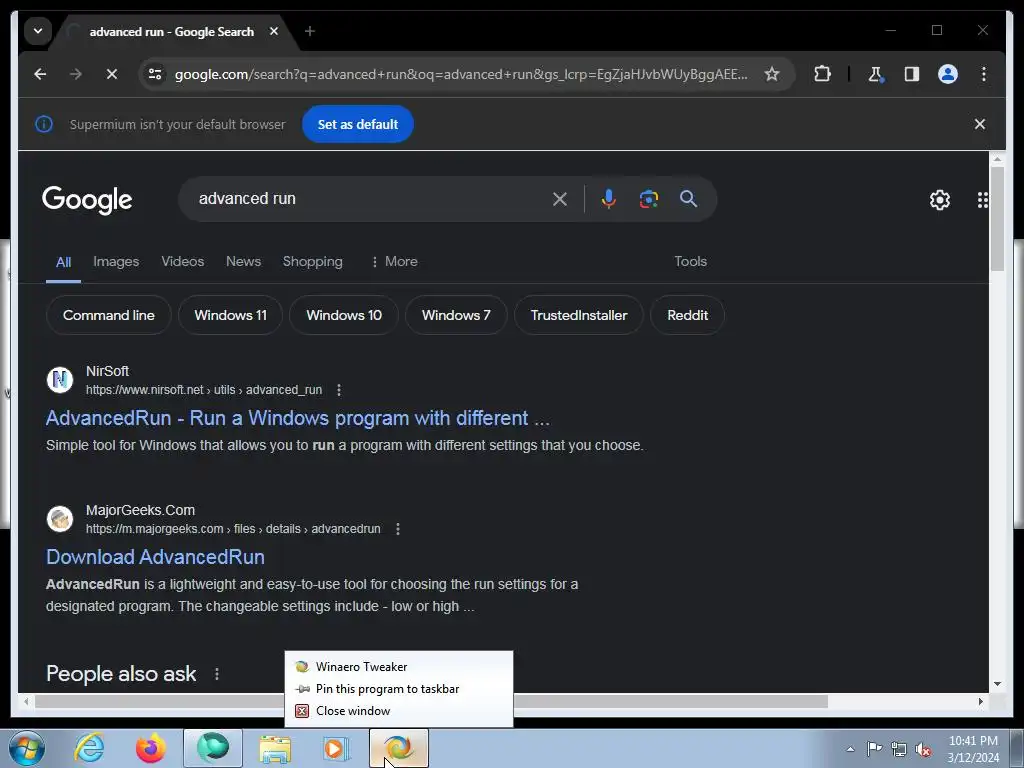This screenshot has height=768, width=1024.
Task: Filter by Windows 7 chip
Action: pyautogui.click(x=456, y=315)
